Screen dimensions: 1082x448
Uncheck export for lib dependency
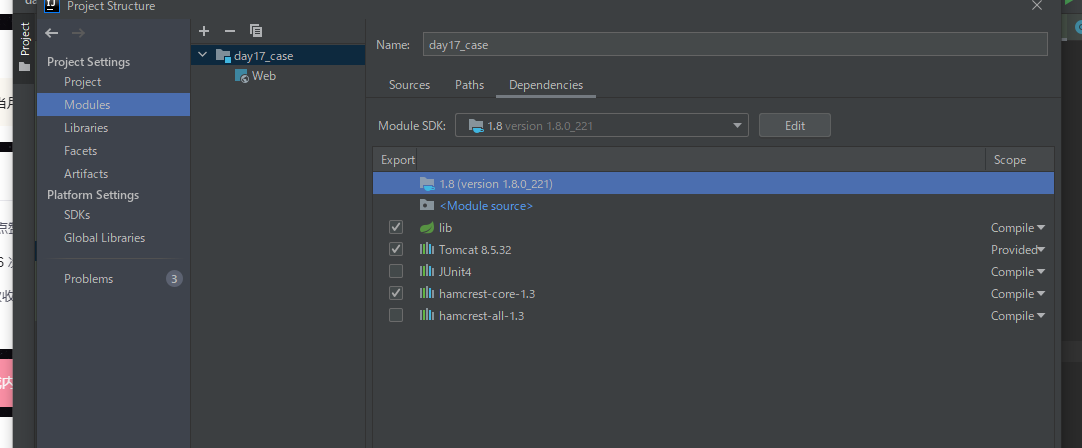[396, 228]
